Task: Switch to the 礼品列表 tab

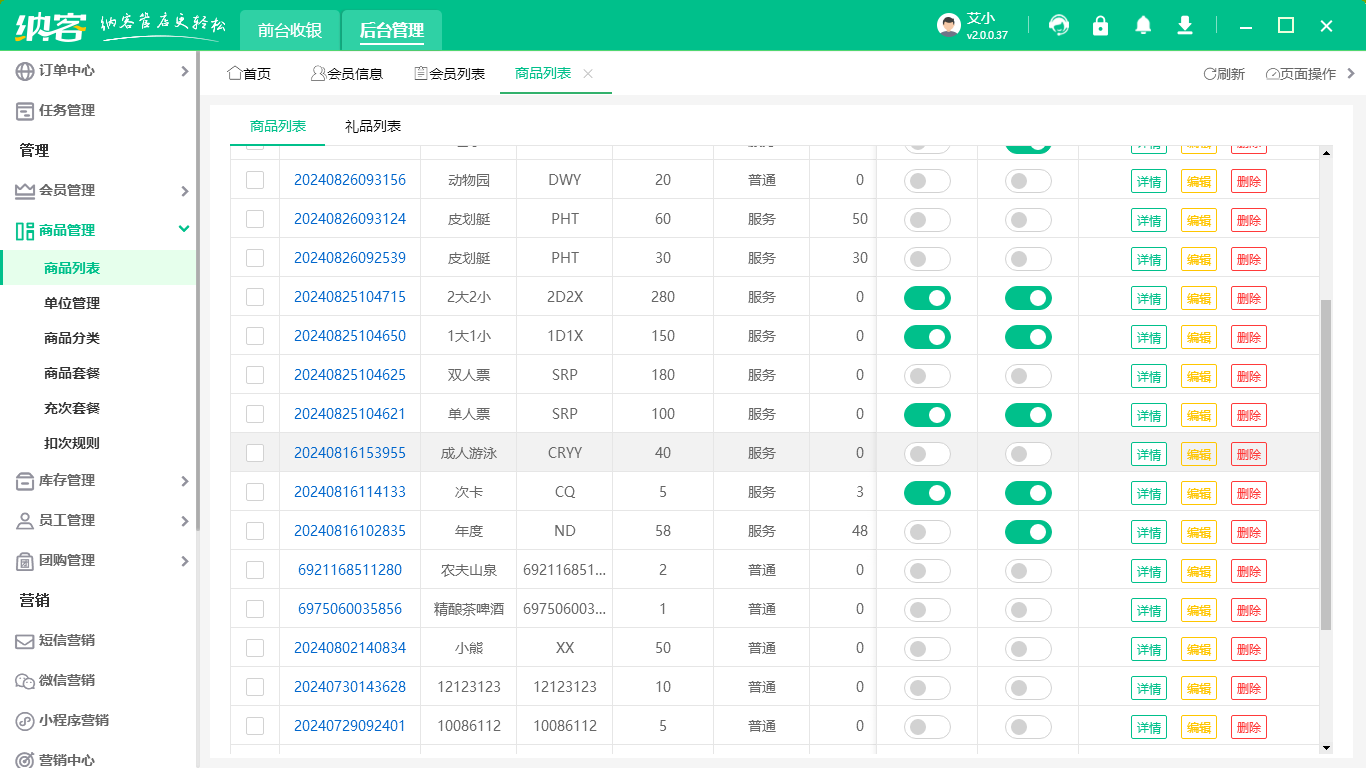Action: [x=373, y=126]
